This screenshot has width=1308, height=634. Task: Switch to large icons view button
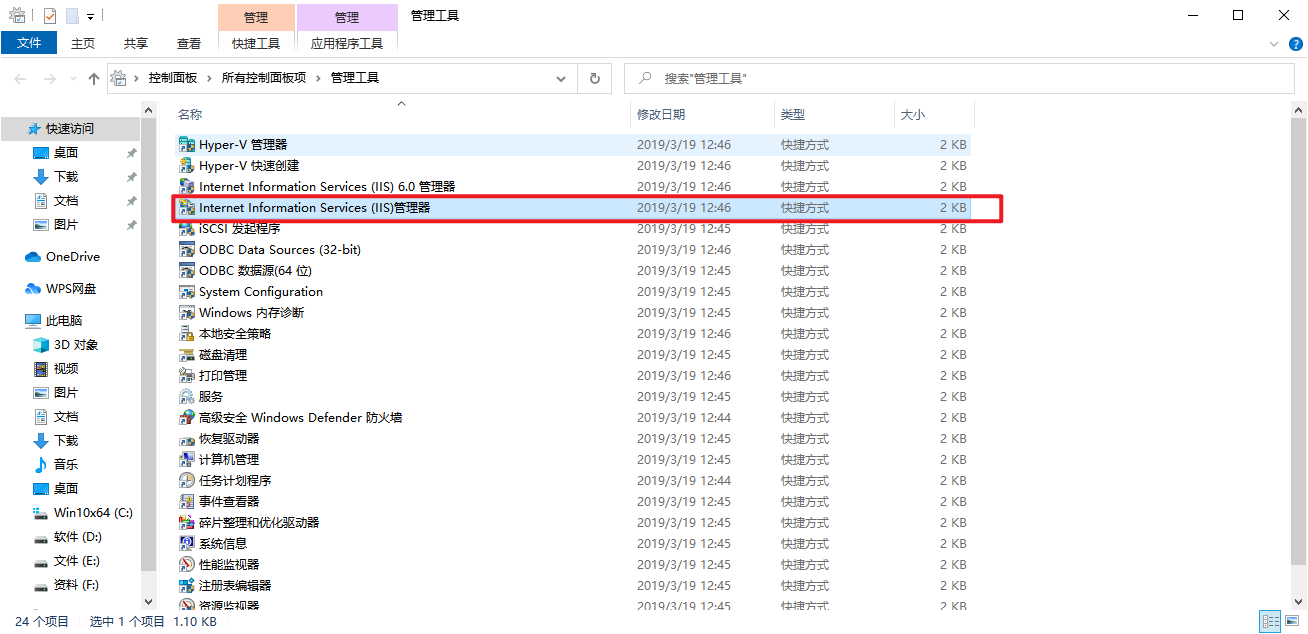click(1293, 622)
